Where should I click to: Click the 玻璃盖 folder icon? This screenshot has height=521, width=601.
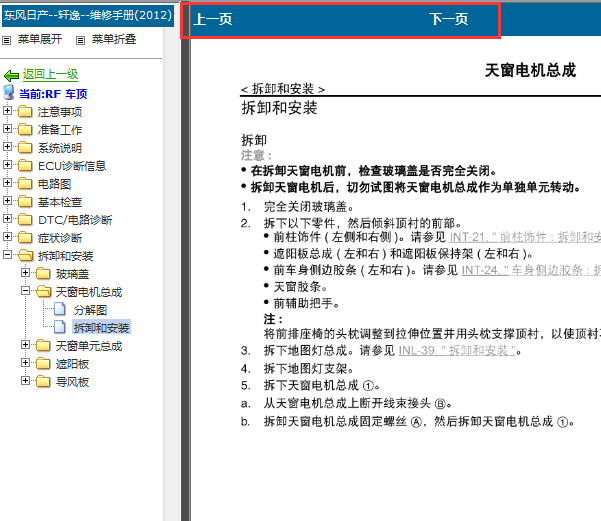tap(43, 273)
